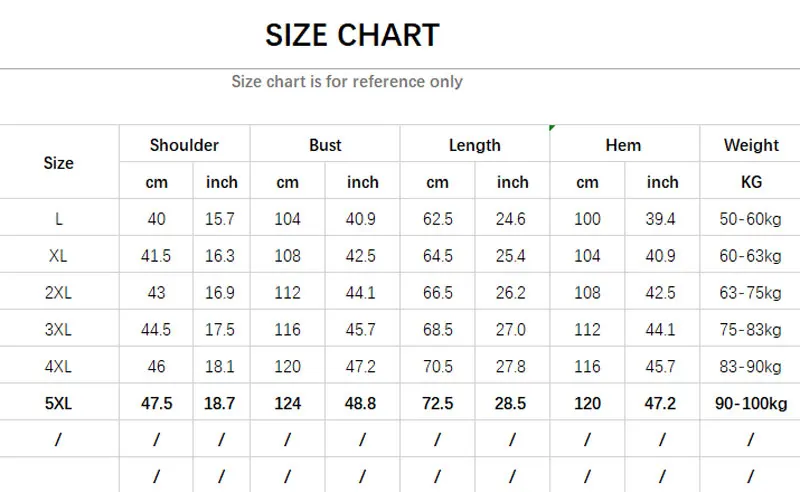Click the 75-83kg weight cell
The height and width of the screenshot is (492, 800).
pos(751,330)
